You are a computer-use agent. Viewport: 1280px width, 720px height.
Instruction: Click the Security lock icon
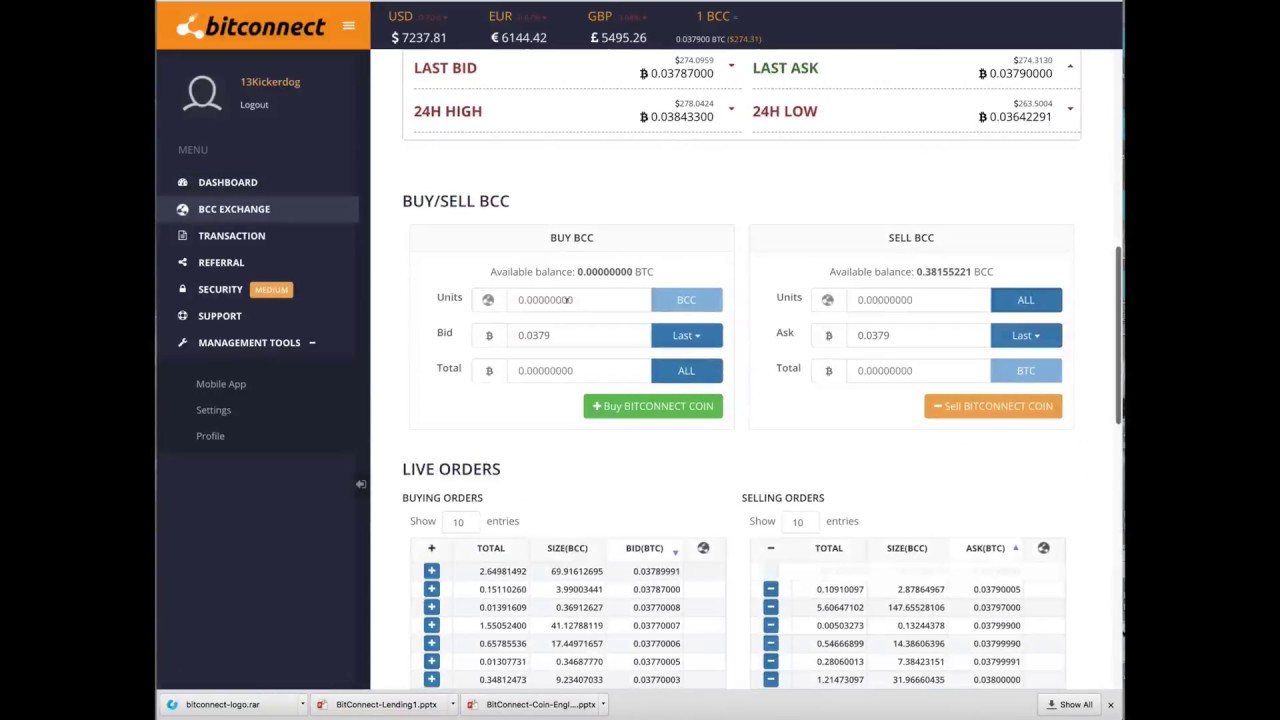182,289
